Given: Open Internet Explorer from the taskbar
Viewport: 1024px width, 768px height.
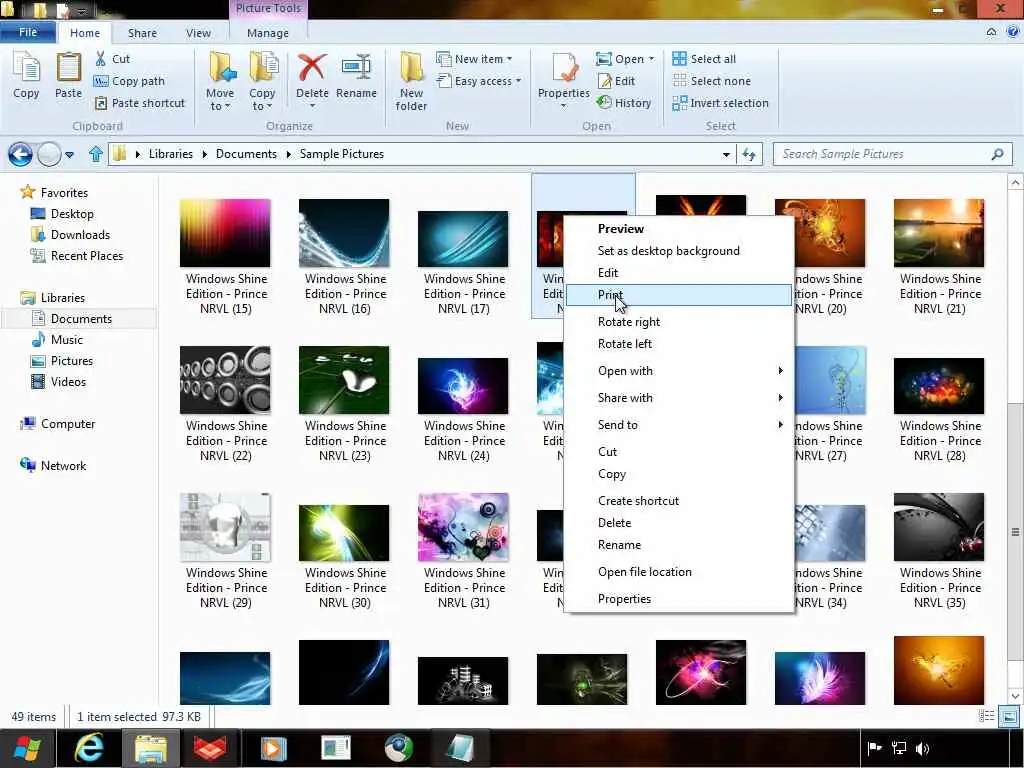Looking at the screenshot, I should (89, 748).
